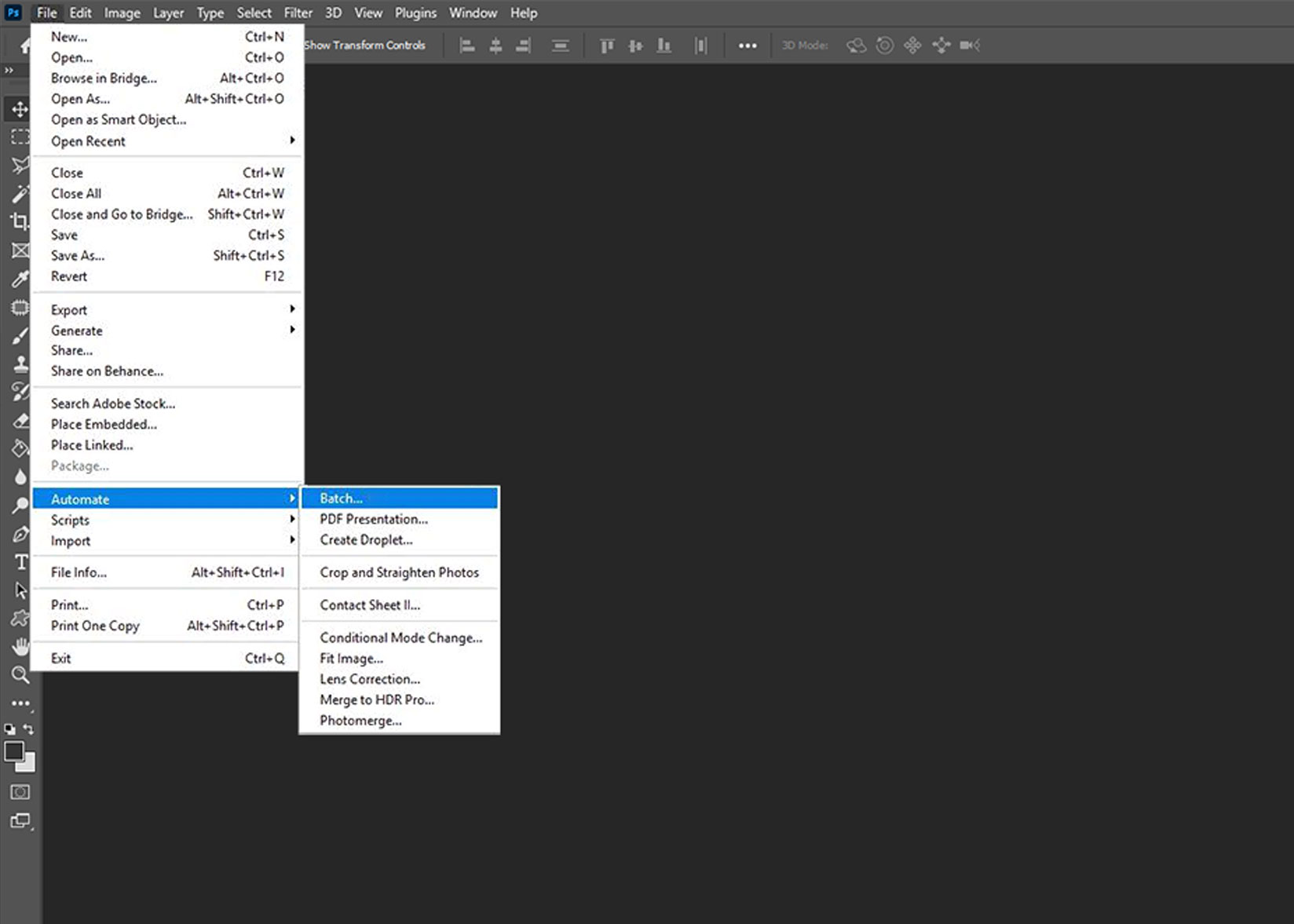Image resolution: width=1294 pixels, height=924 pixels.
Task: Click Exit in the File menu
Action: (166, 659)
